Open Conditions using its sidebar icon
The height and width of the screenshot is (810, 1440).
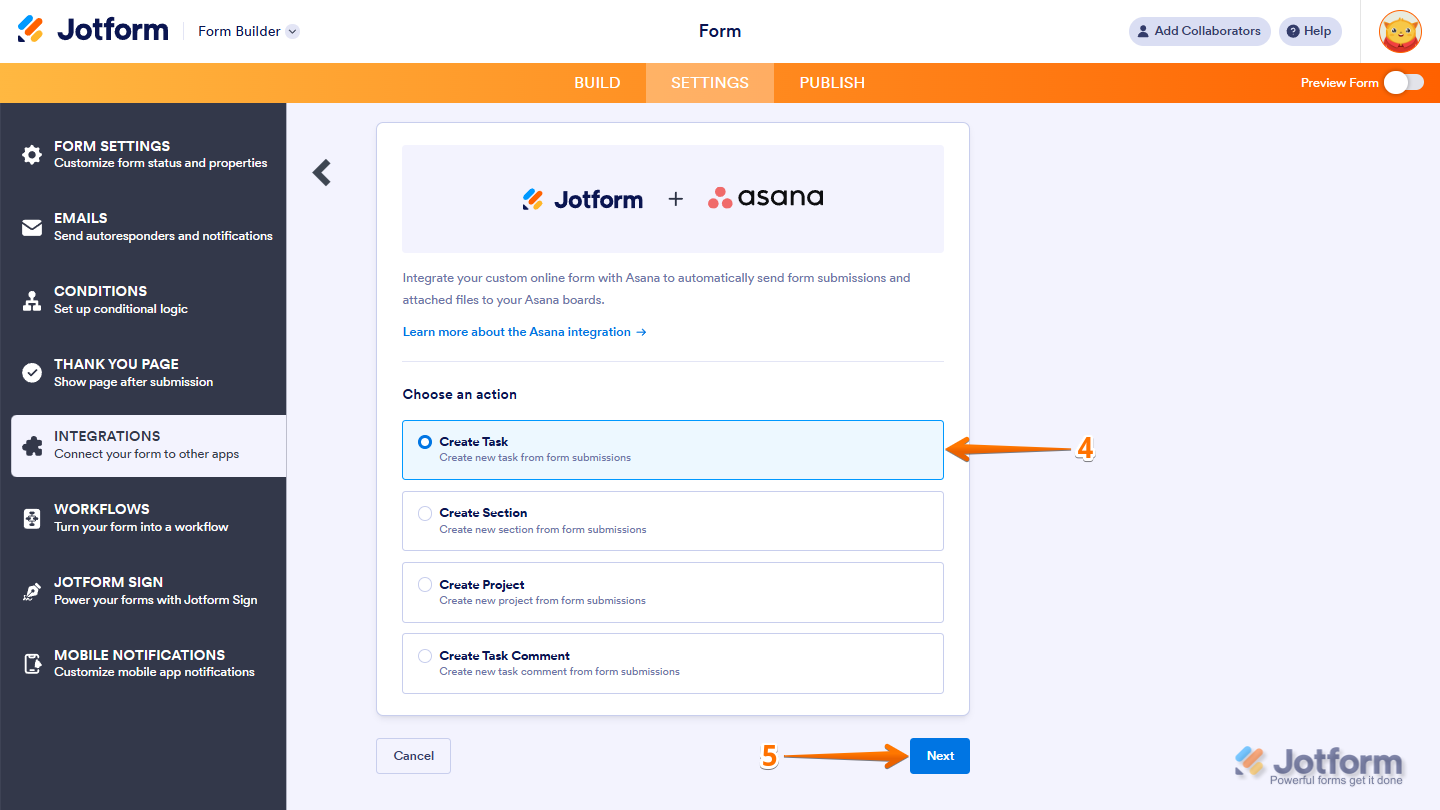(32, 298)
